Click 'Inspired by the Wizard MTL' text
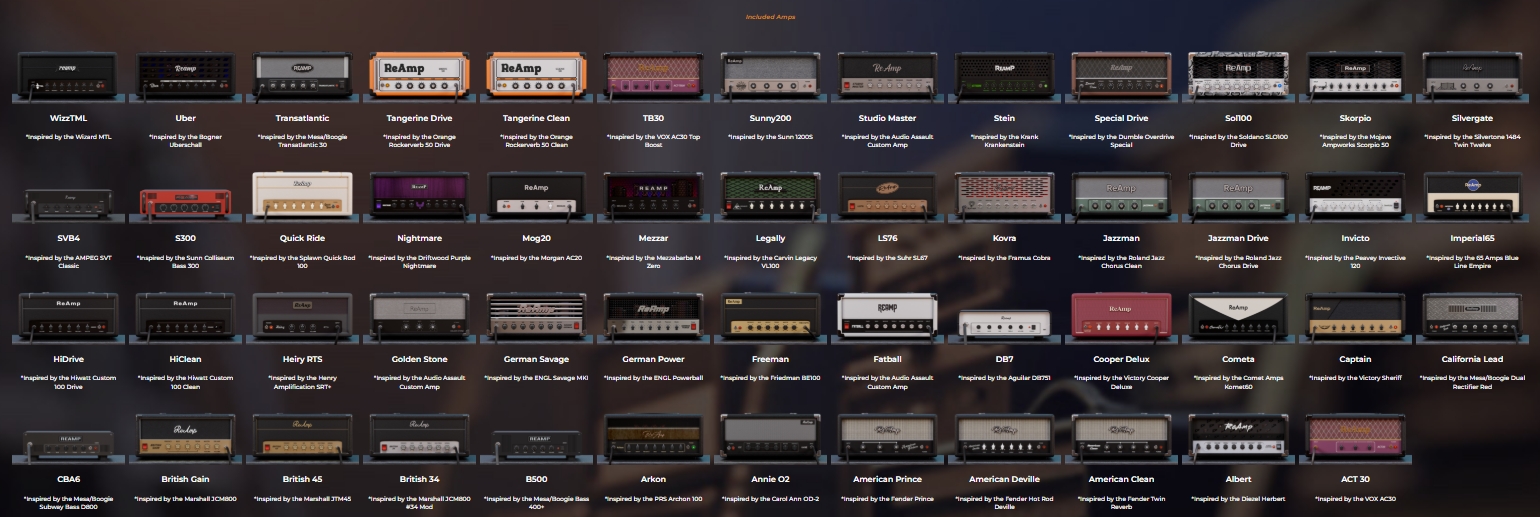 (x=68, y=137)
